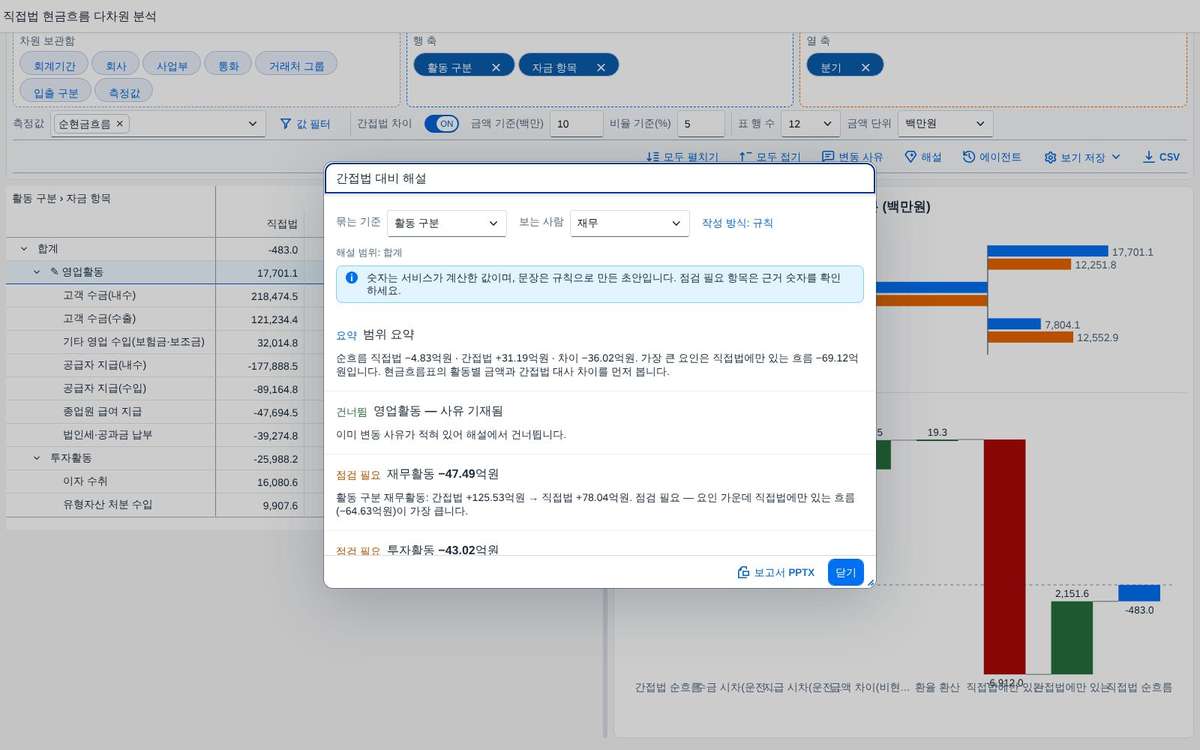The height and width of the screenshot is (750, 1200).
Task: Remove the 자금 항목 chip from row axis
Action: (601, 67)
